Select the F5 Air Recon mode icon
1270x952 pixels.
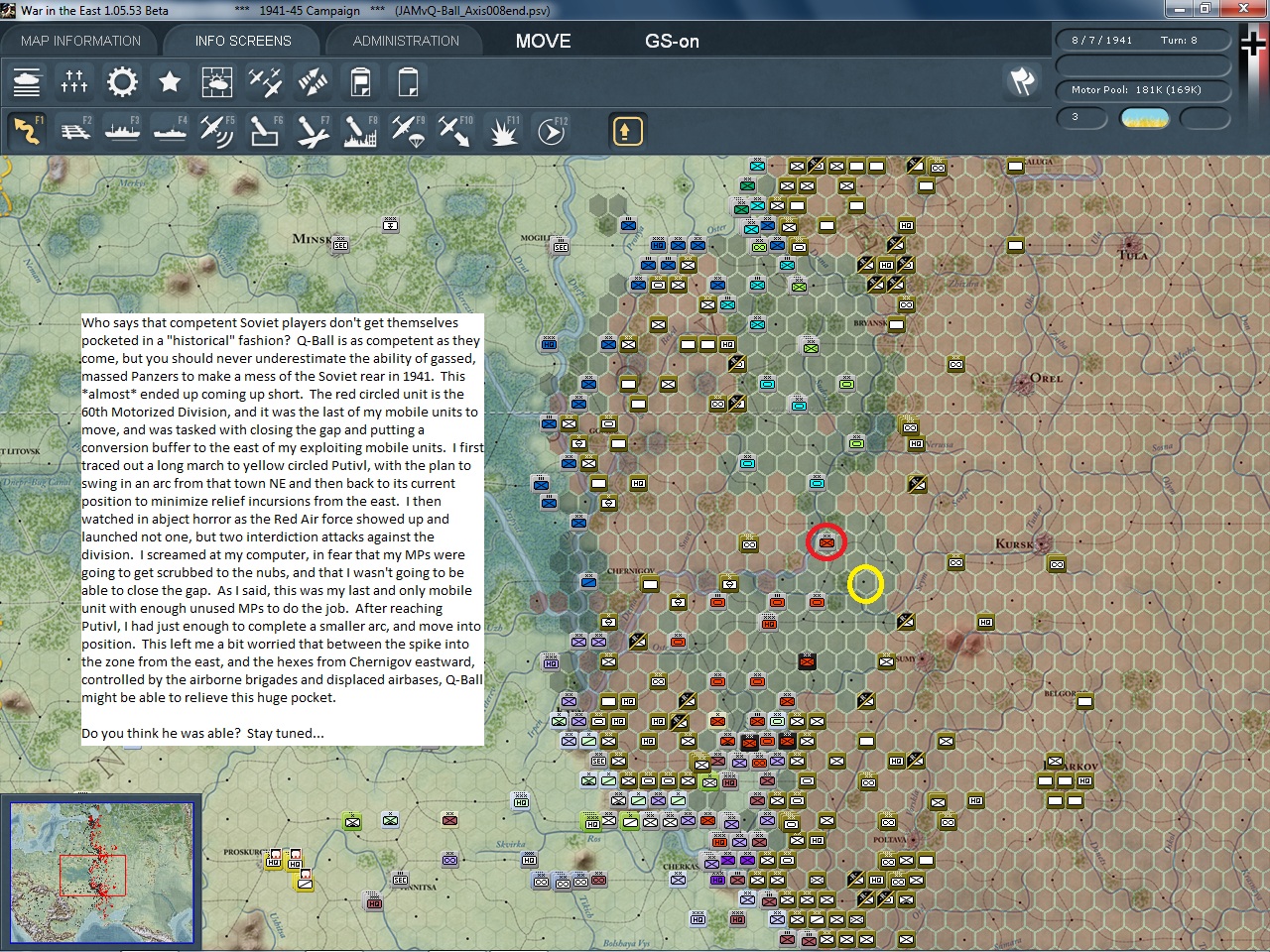point(217,131)
